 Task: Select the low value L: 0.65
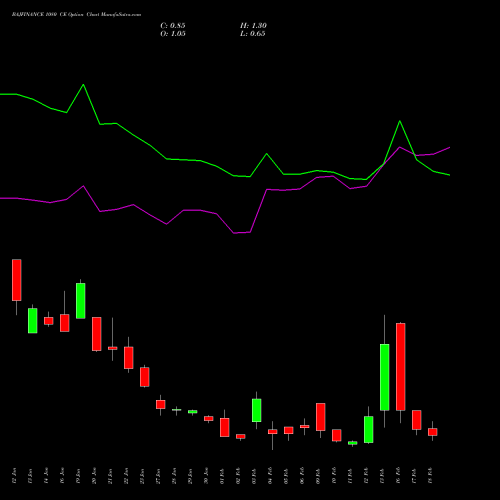coord(253,34)
